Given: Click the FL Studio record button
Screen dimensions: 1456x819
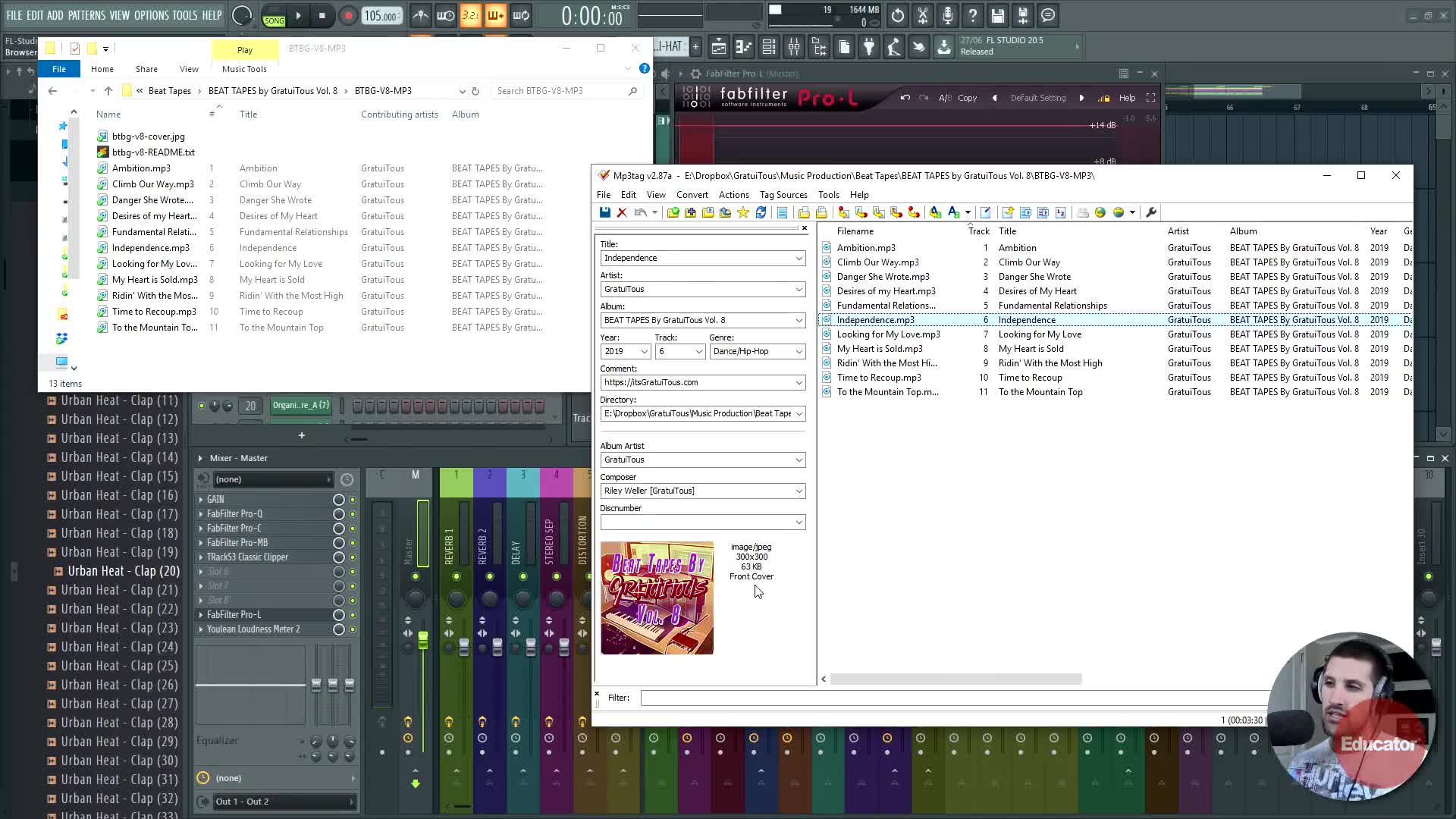Looking at the screenshot, I should point(348,16).
